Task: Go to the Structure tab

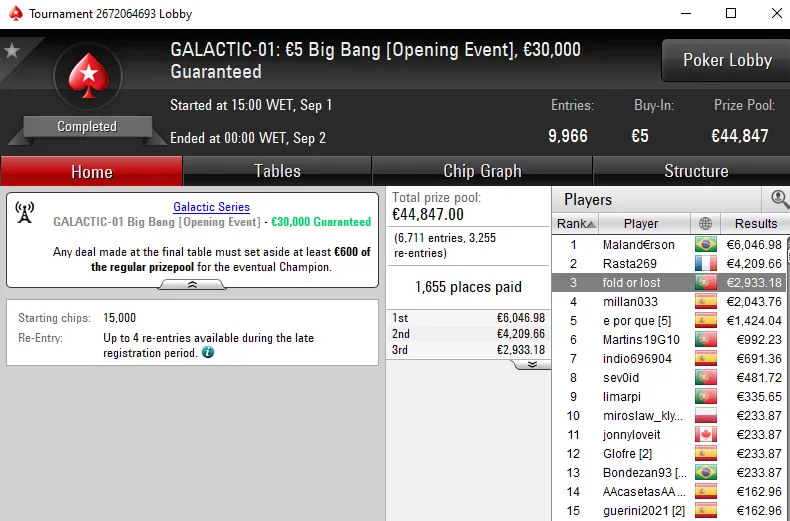Action: [696, 171]
